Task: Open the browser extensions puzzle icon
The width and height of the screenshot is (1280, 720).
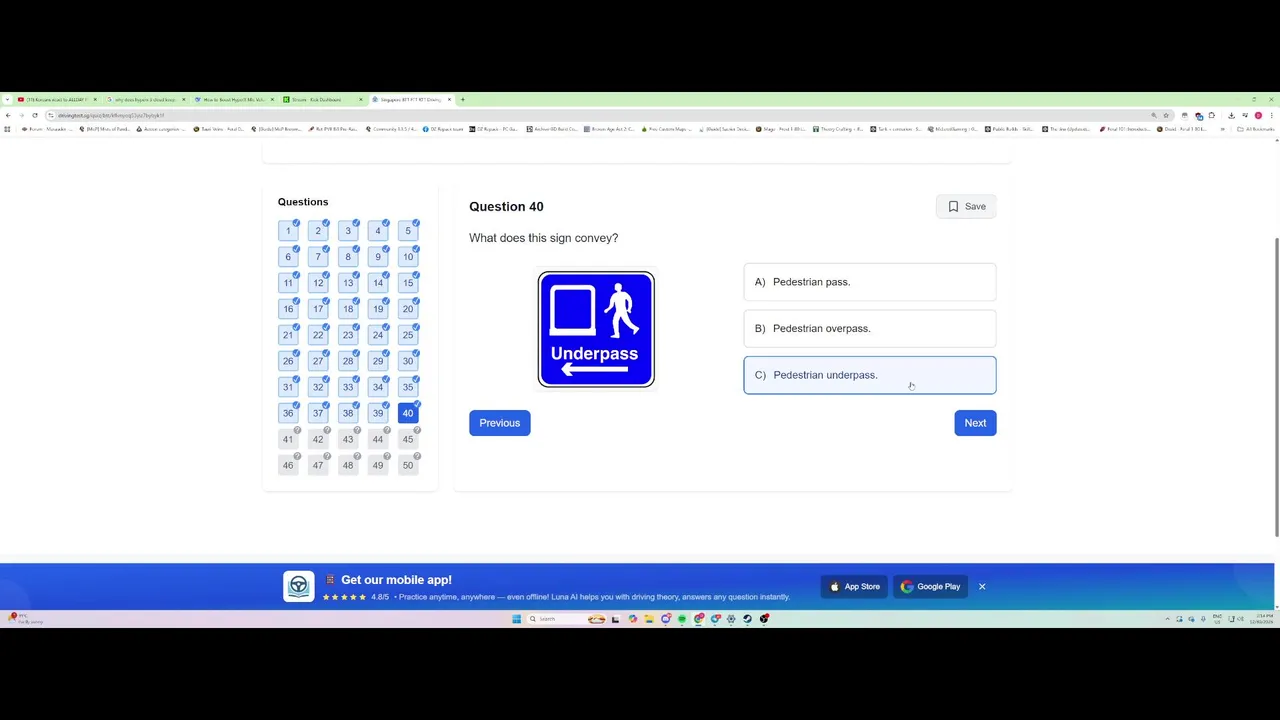Action: 1211,115
